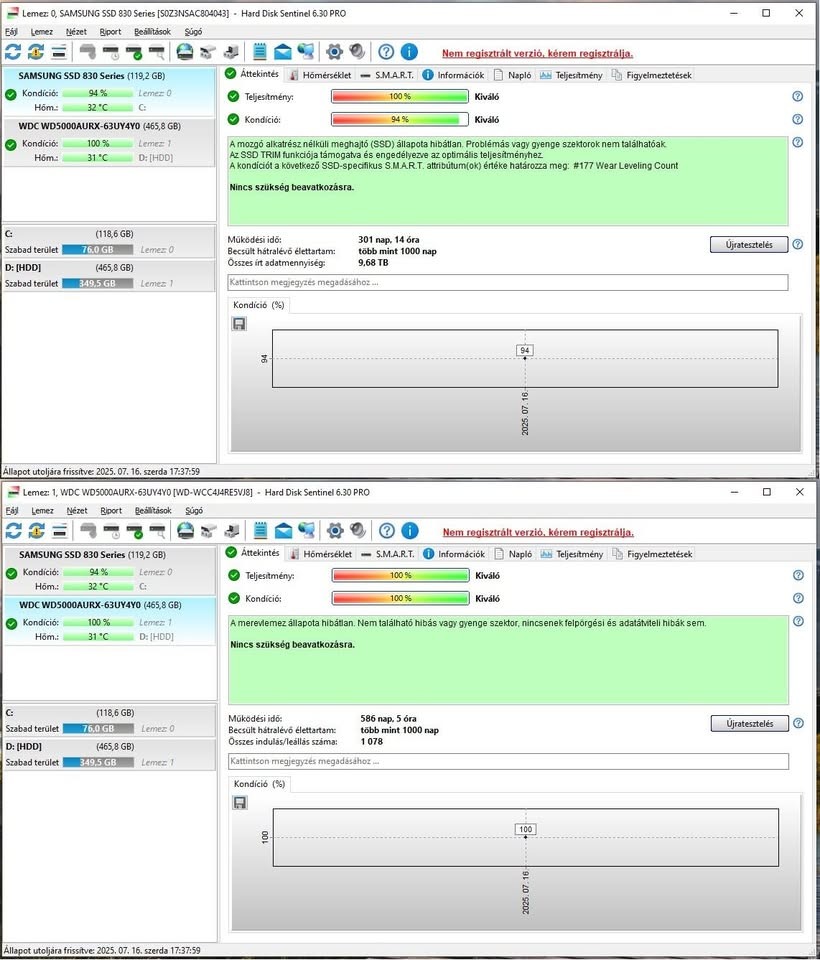Click Újratesztelés button in bottom window

750,723
